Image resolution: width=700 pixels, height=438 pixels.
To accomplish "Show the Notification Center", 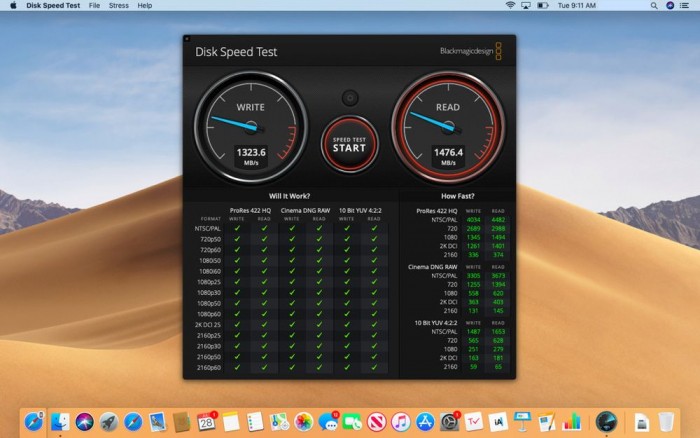I will click(688, 5).
